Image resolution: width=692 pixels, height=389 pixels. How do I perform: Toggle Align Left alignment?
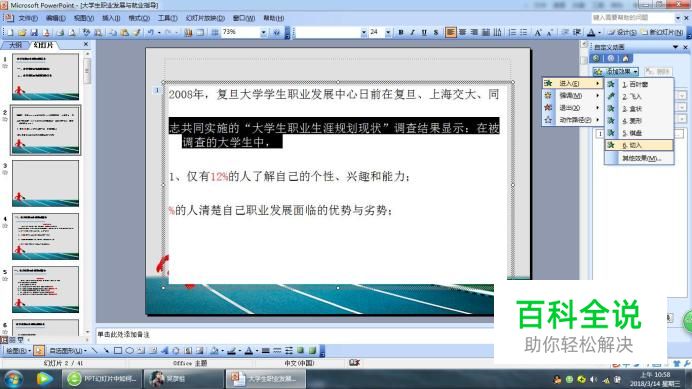[x=450, y=32]
